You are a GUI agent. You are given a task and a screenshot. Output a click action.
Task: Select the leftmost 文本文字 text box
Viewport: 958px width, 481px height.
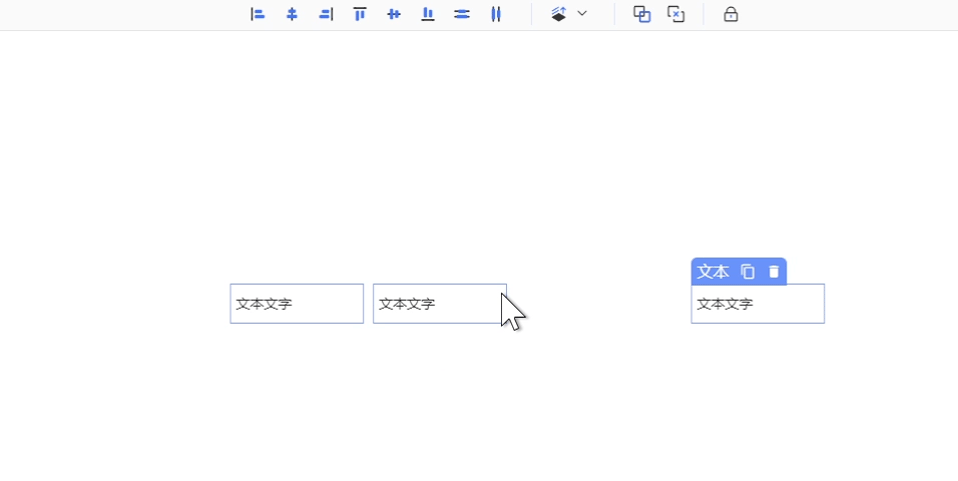(297, 304)
